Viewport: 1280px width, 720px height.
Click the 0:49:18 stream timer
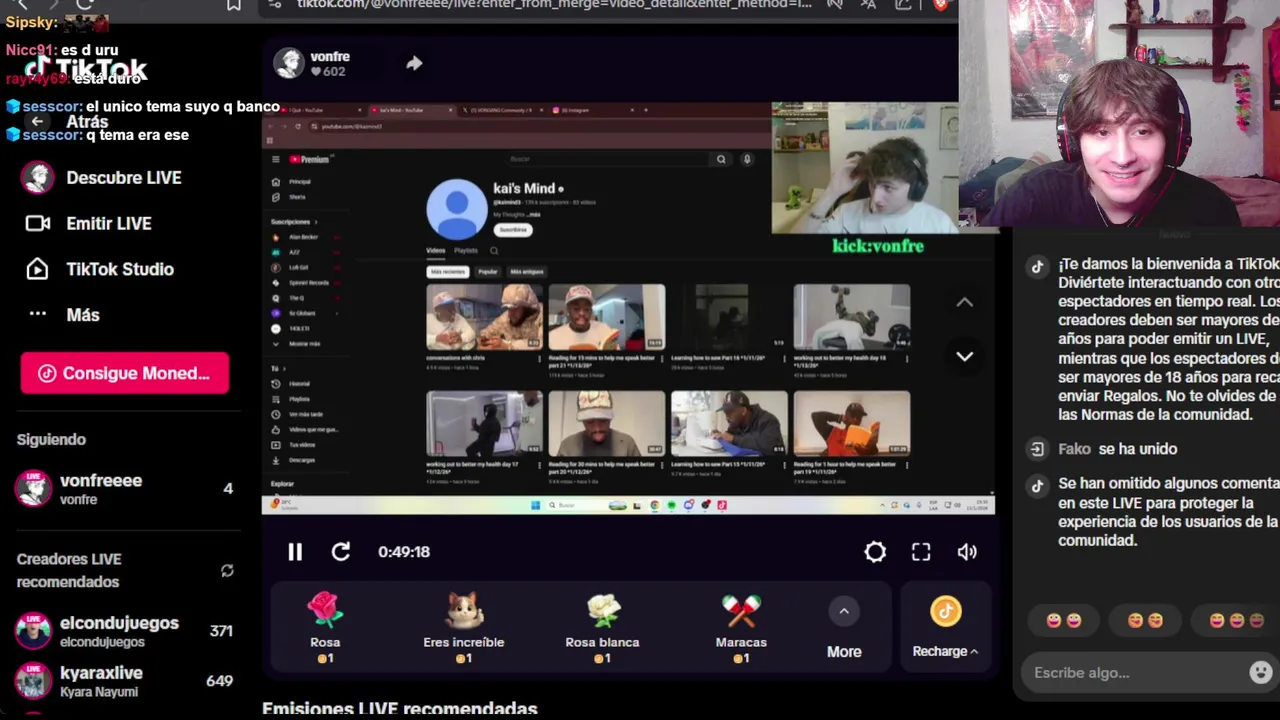click(404, 552)
